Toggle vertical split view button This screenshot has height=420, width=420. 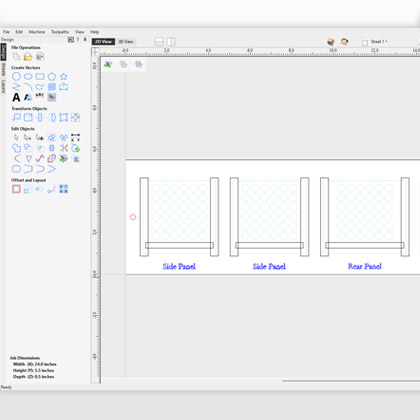[x=171, y=42]
